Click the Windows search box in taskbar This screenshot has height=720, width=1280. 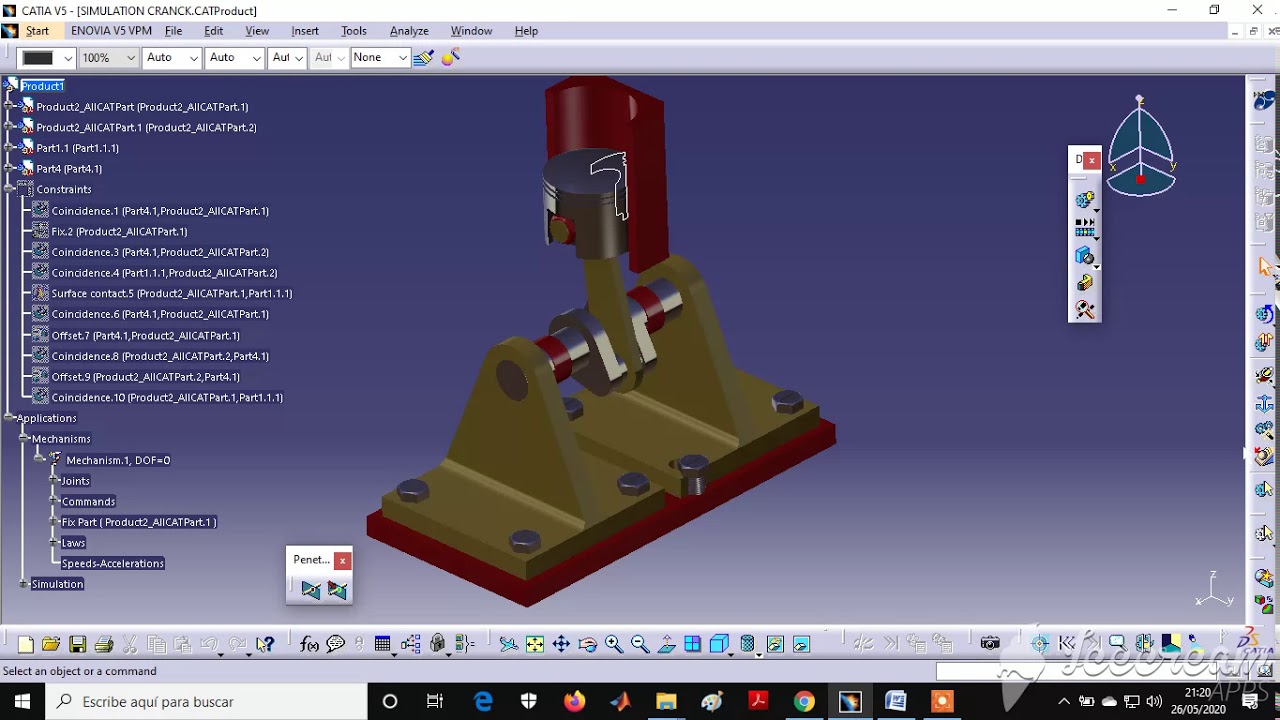pos(206,702)
